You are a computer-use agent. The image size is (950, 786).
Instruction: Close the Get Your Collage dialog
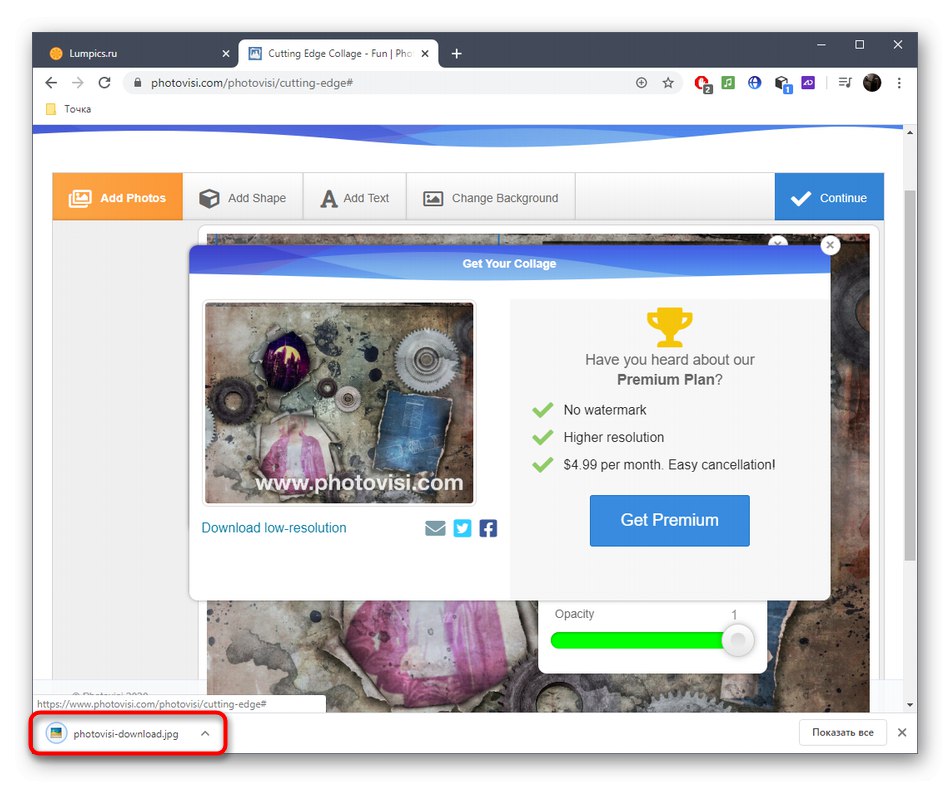830,245
